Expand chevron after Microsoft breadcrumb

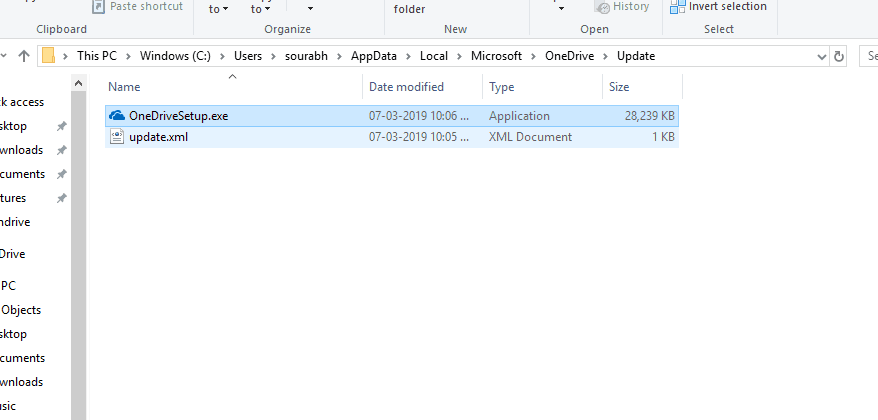pos(534,56)
